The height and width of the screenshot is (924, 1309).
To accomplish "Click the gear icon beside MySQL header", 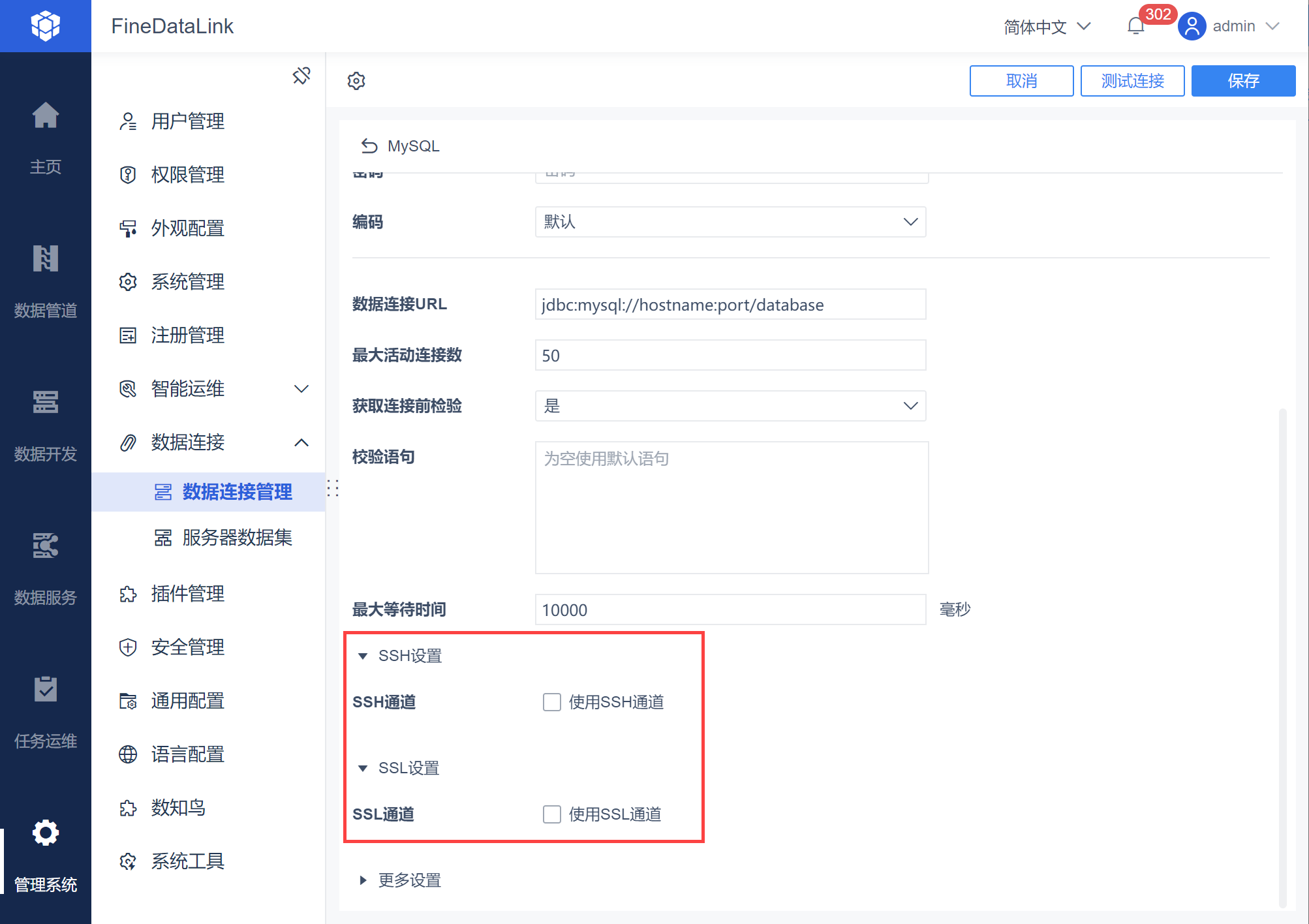I will click(356, 81).
